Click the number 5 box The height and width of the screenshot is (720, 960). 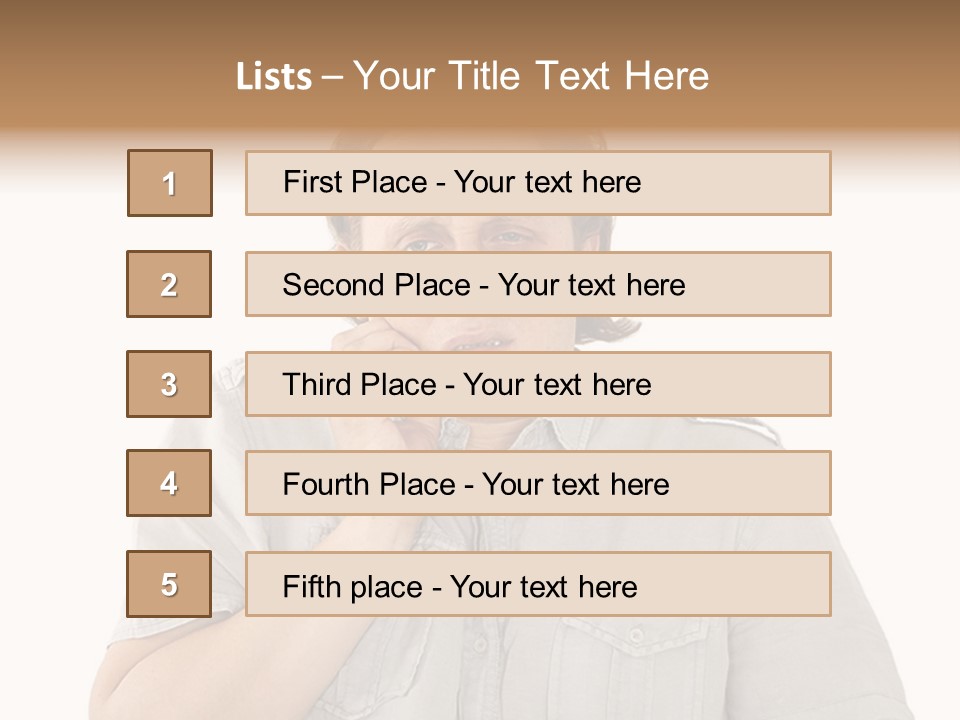(x=169, y=584)
